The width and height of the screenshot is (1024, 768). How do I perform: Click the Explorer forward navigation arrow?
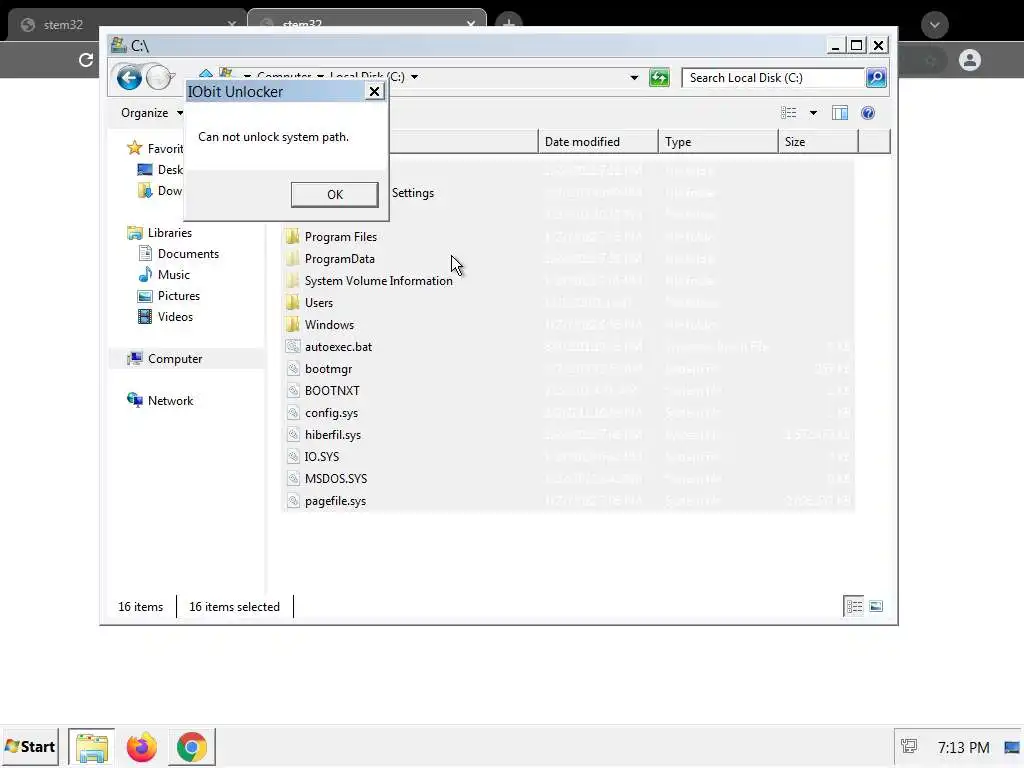[159, 78]
